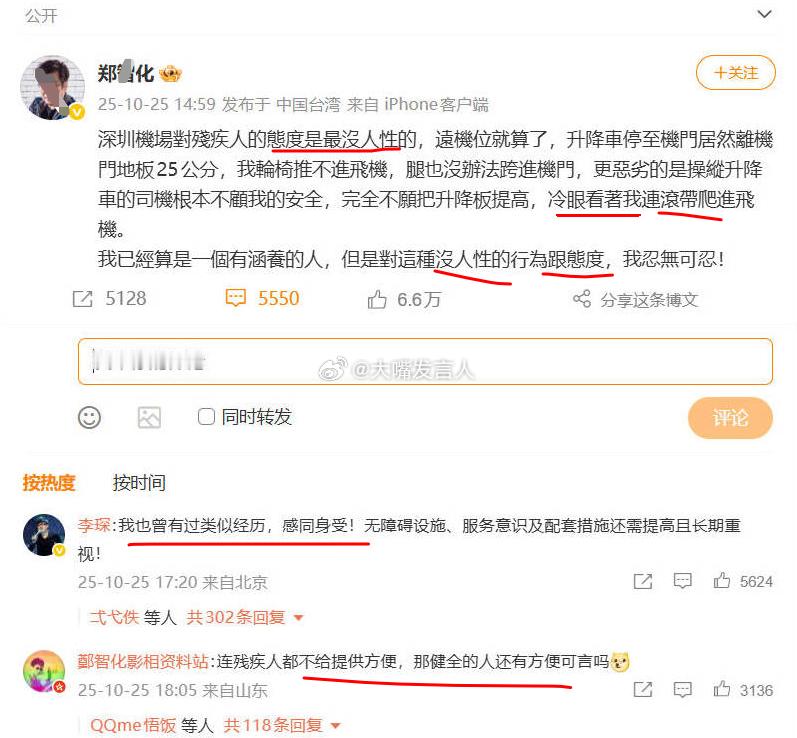The width and height of the screenshot is (797, 738).
Task: Switch to 按时间 comment sorting
Action: (x=139, y=482)
